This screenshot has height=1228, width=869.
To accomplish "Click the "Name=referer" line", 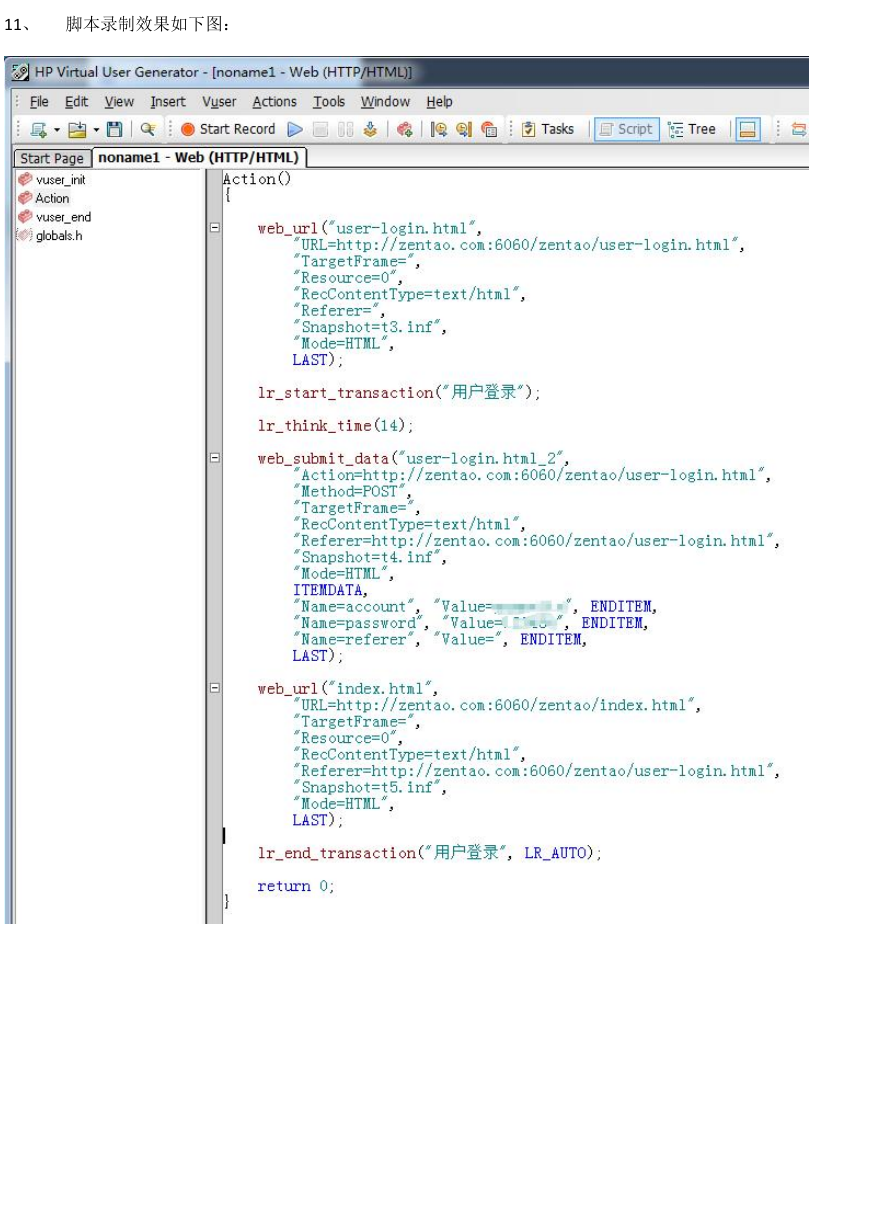I will pos(440,640).
